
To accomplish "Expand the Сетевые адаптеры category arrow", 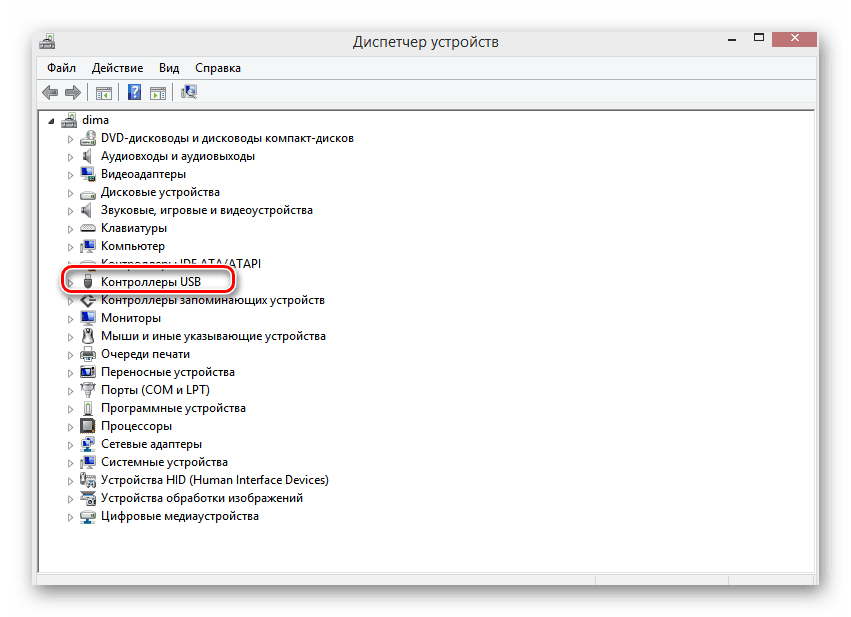I will [x=70, y=444].
